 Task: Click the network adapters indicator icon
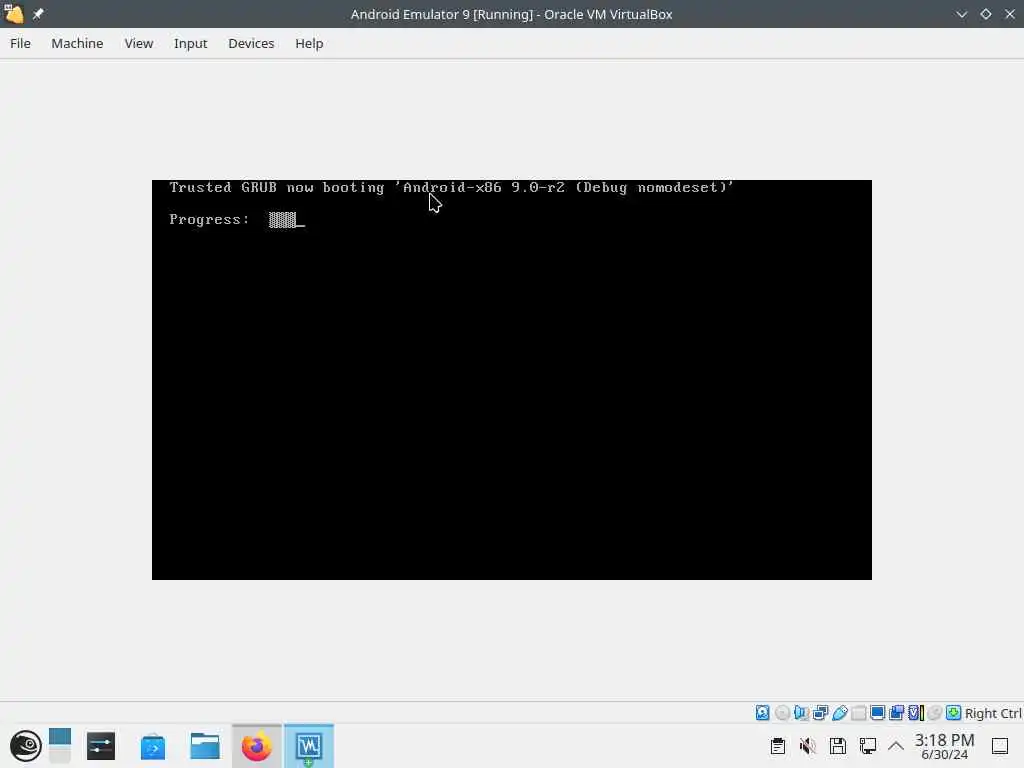(x=820, y=712)
